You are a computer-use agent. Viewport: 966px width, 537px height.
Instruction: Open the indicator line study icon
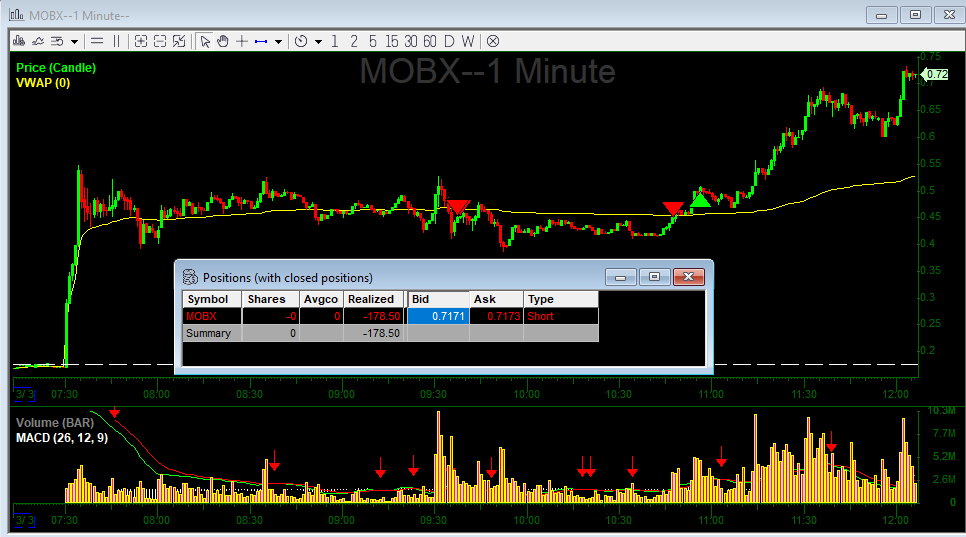(x=38, y=41)
